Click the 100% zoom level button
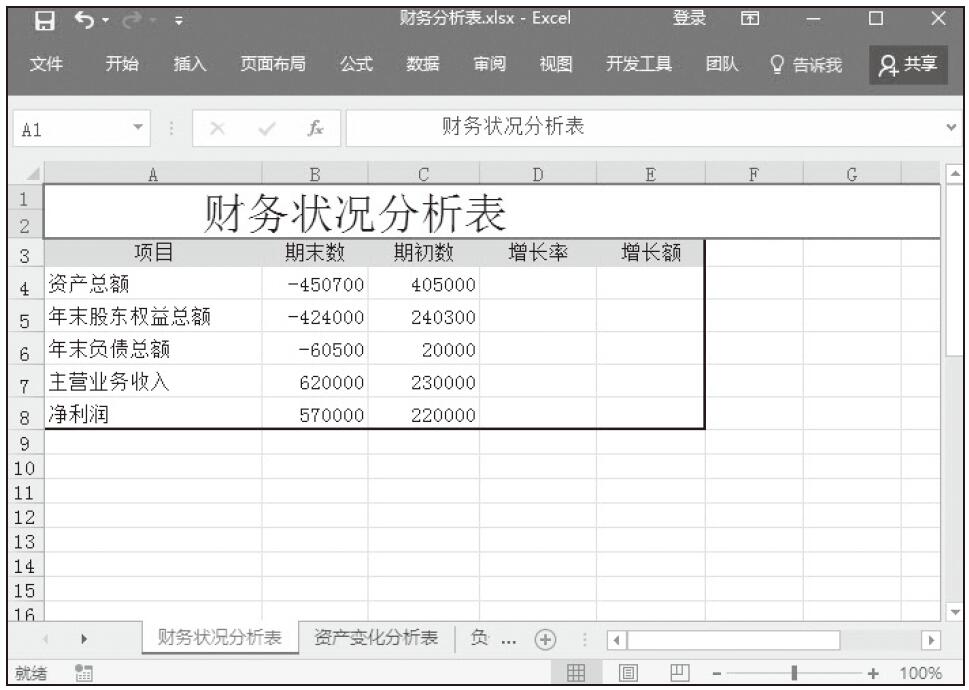This screenshot has width=969, height=690. [919, 673]
